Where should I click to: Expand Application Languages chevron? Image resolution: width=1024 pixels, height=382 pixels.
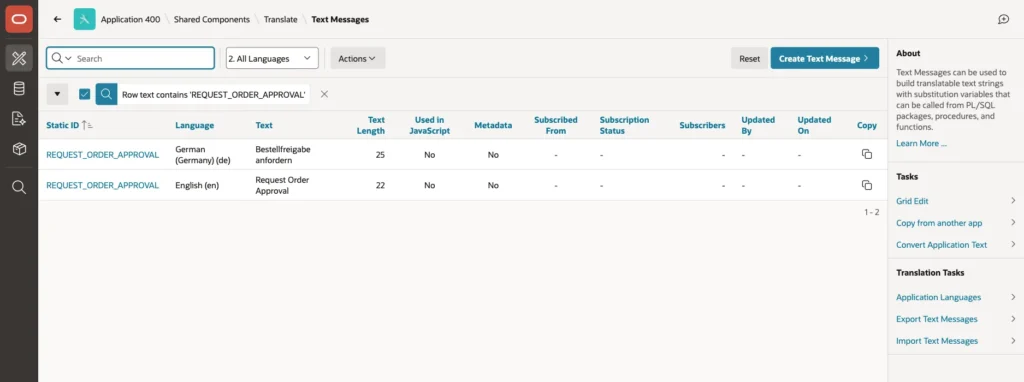point(1012,297)
